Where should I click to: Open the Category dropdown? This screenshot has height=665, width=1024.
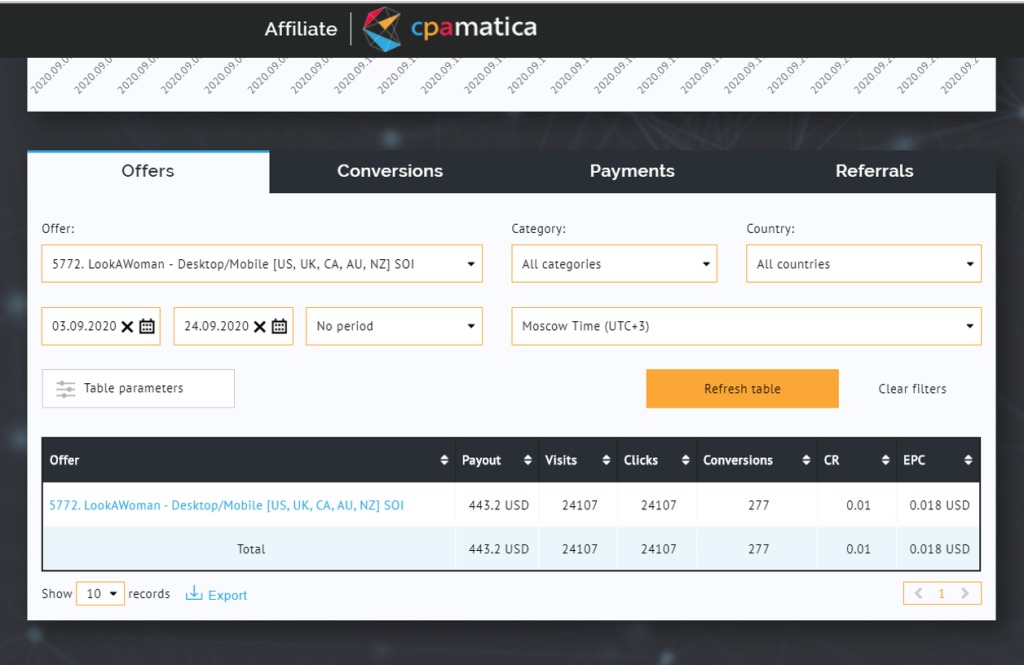click(x=614, y=264)
